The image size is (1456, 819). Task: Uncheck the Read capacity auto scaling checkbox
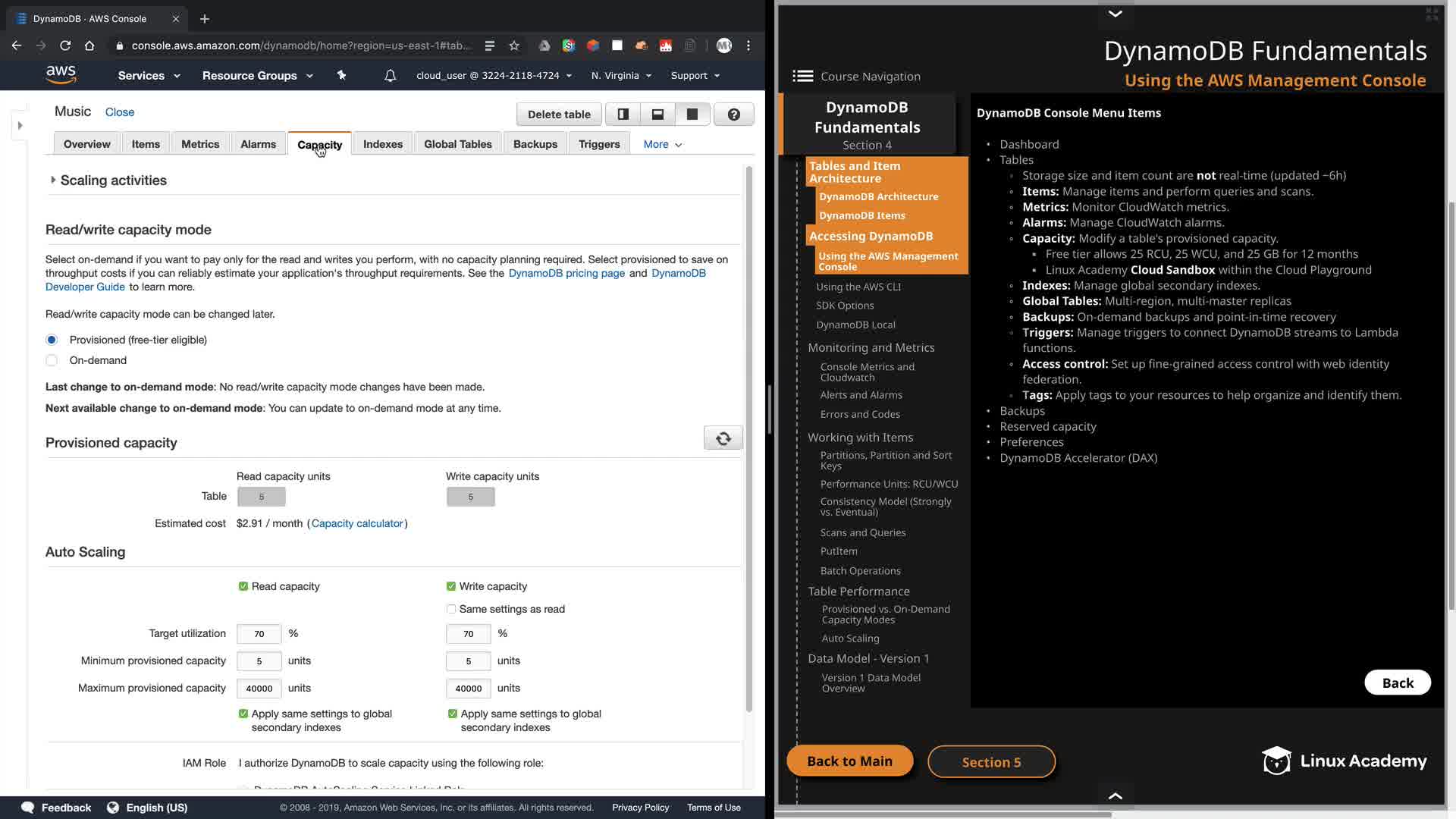[x=243, y=586]
